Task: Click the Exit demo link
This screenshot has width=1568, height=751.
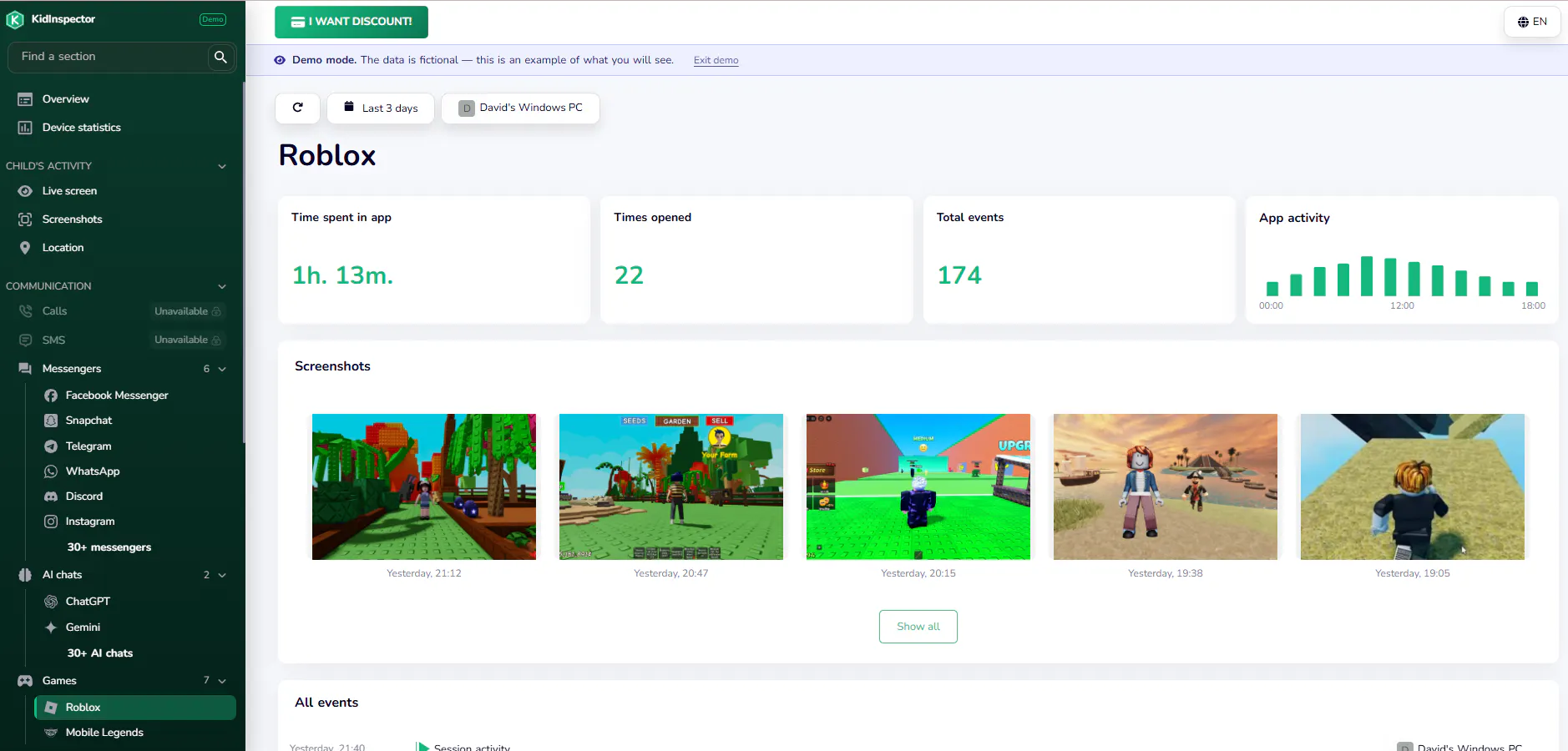Action: [x=716, y=60]
